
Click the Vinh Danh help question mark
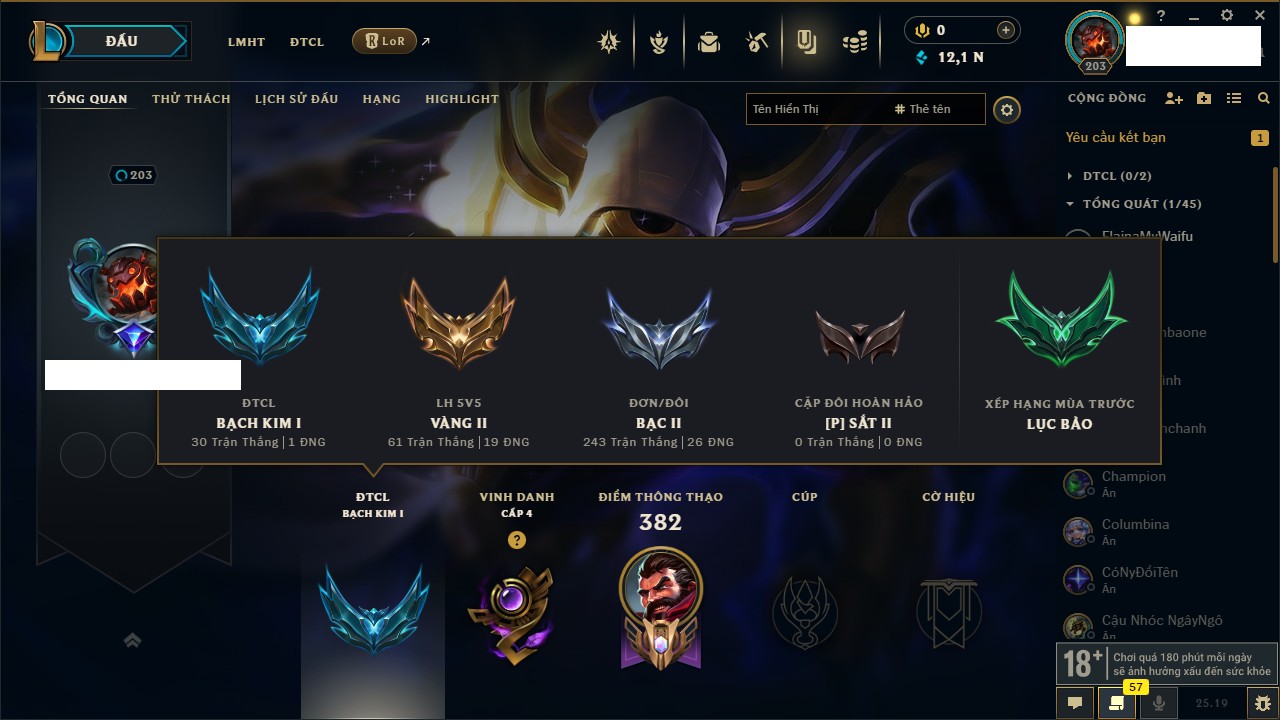(x=516, y=540)
